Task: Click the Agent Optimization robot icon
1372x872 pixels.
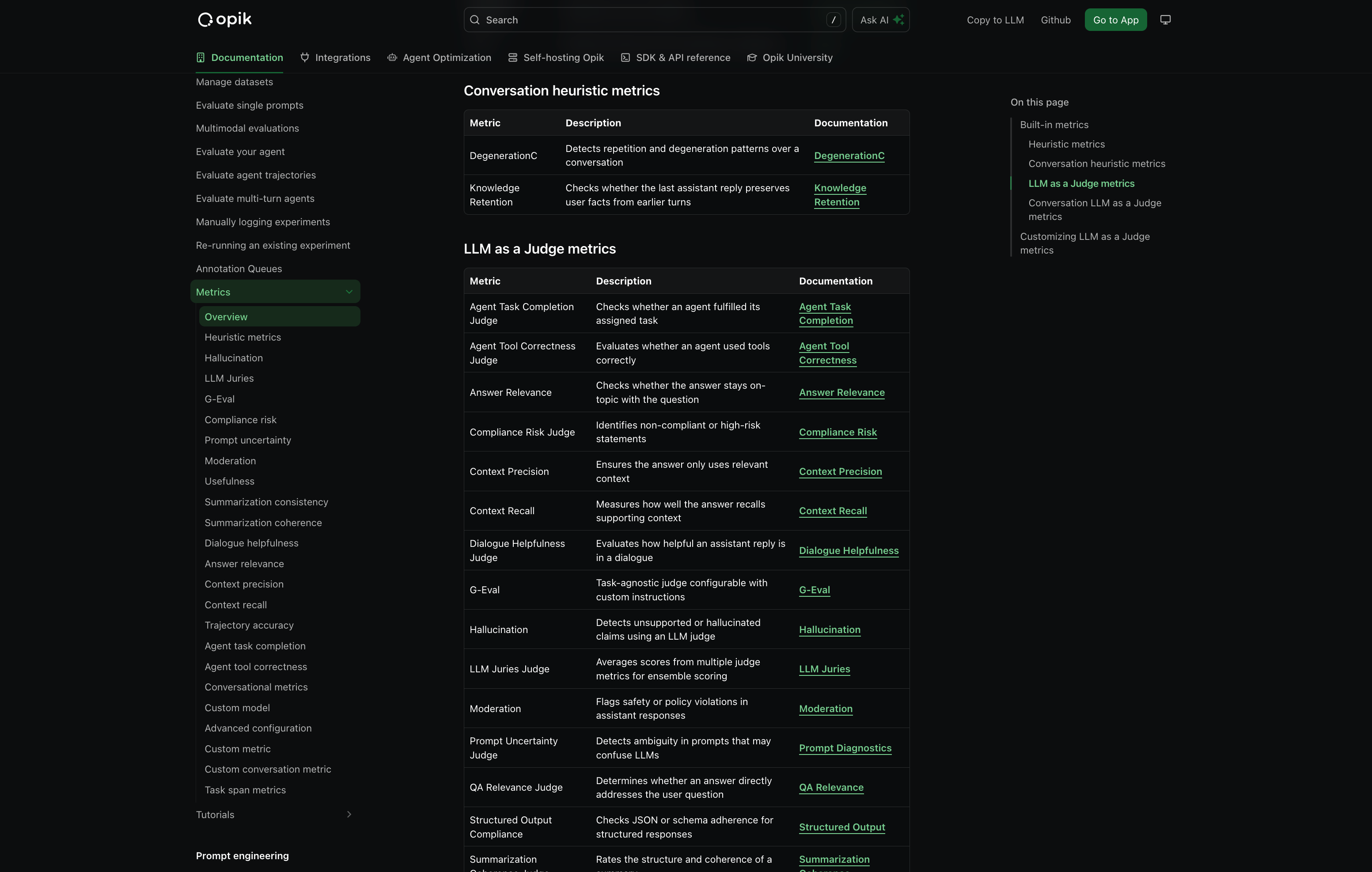Action: 392,57
